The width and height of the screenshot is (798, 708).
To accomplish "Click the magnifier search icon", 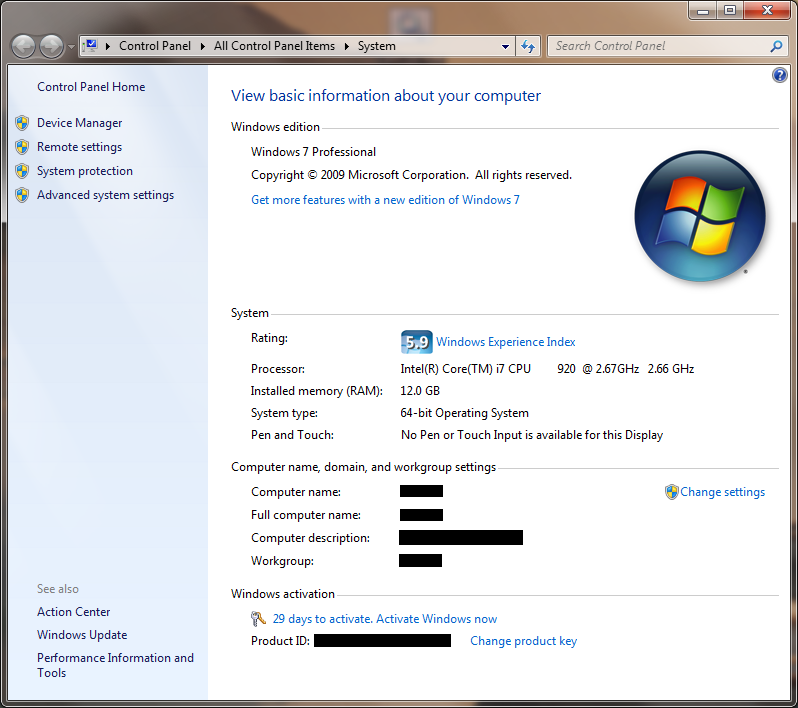I will [x=776, y=46].
